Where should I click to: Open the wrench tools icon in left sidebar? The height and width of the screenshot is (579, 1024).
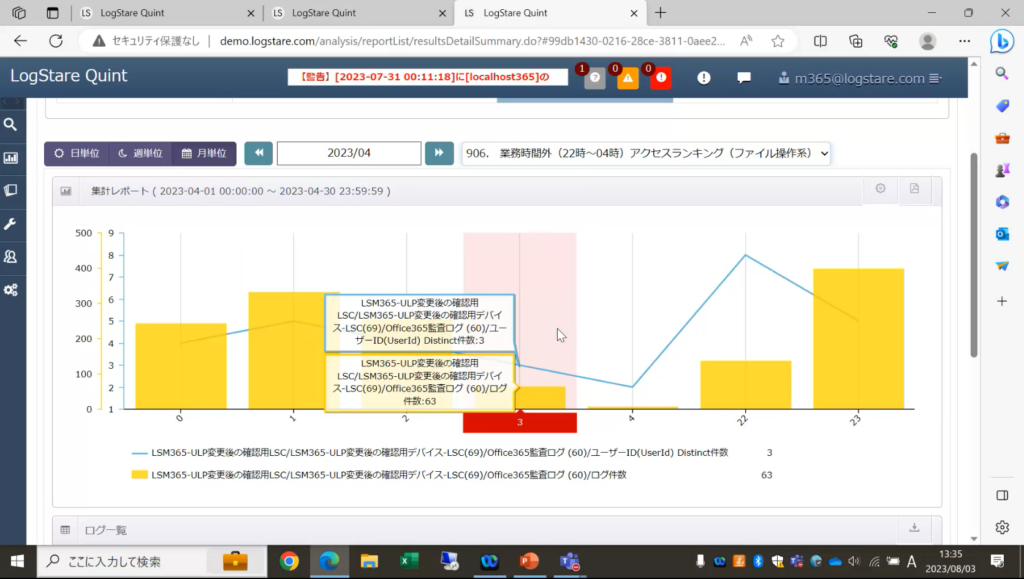(x=10, y=224)
